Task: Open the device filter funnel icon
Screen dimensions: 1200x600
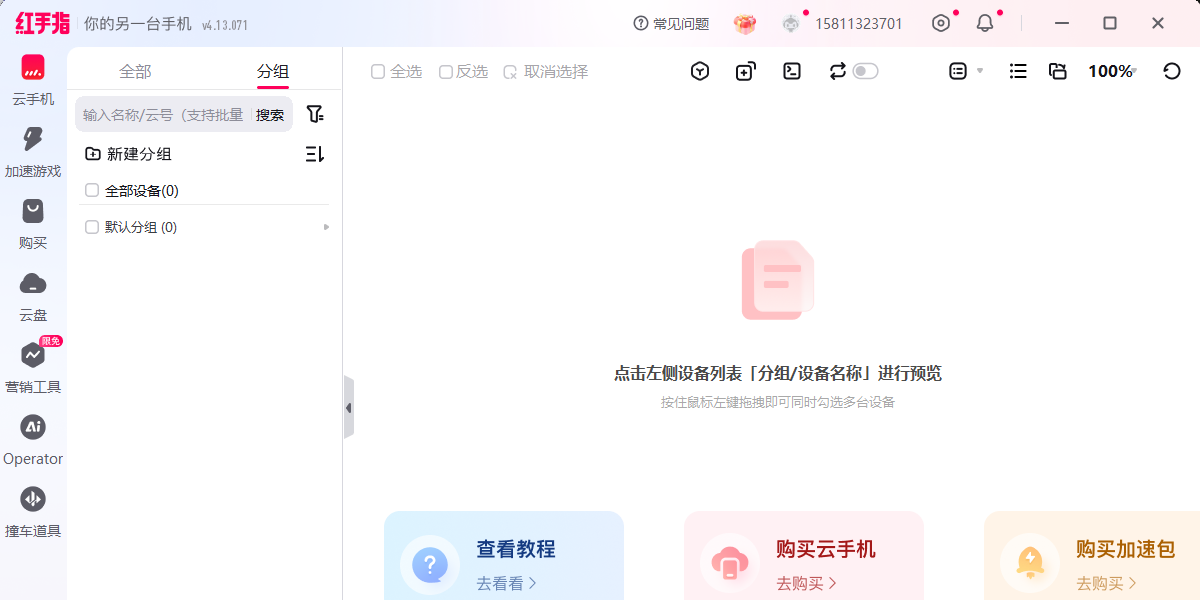Action: (315, 114)
